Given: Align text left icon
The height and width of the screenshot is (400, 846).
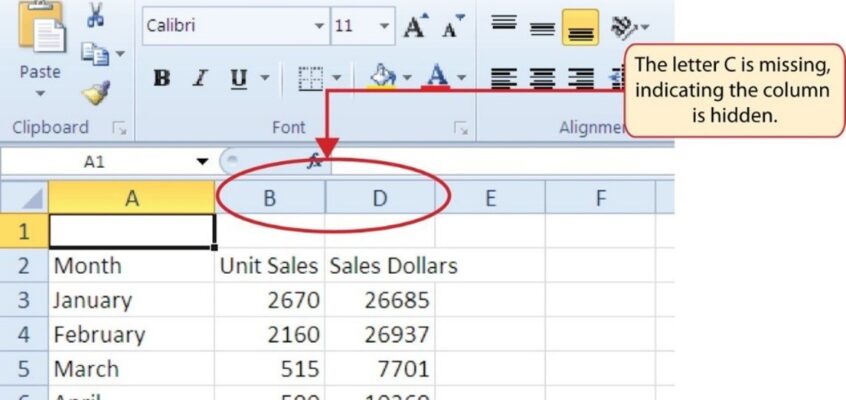Looking at the screenshot, I should pyautogui.click(x=504, y=78).
